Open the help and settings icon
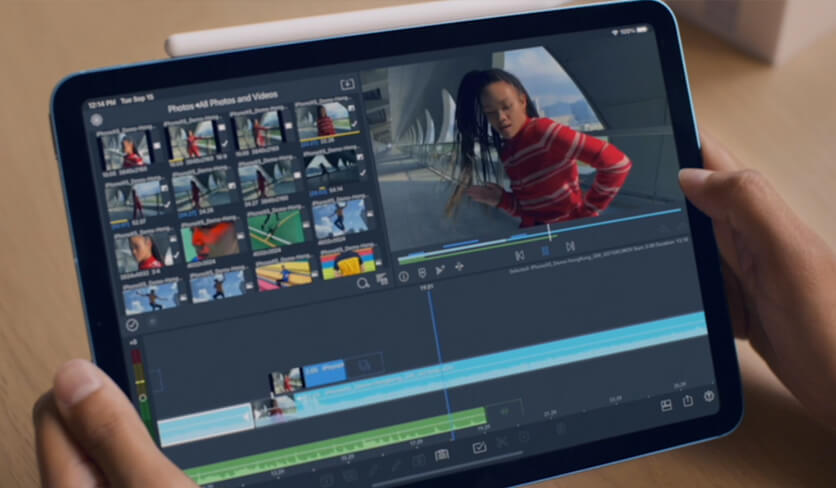 click(709, 396)
